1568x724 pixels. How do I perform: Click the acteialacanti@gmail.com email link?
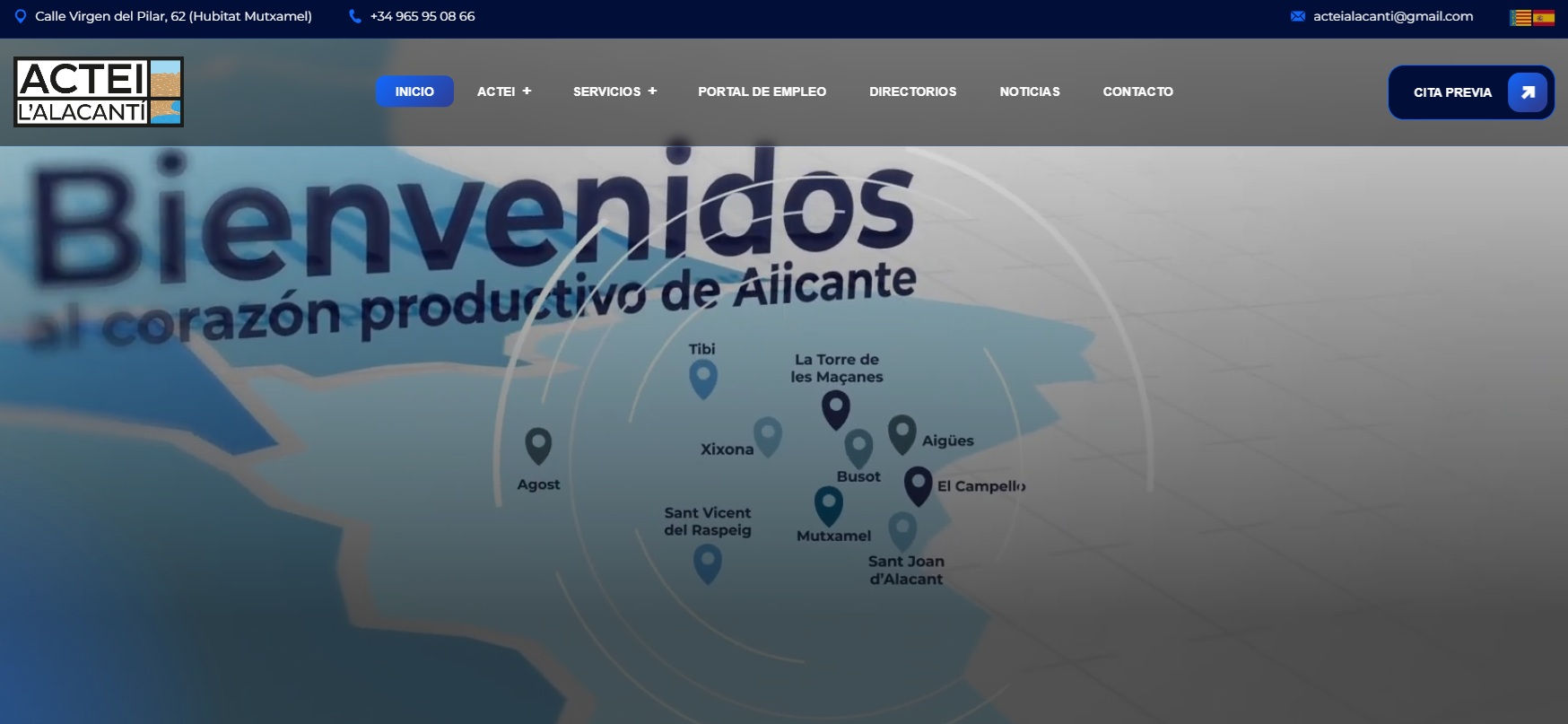pyautogui.click(x=1392, y=16)
